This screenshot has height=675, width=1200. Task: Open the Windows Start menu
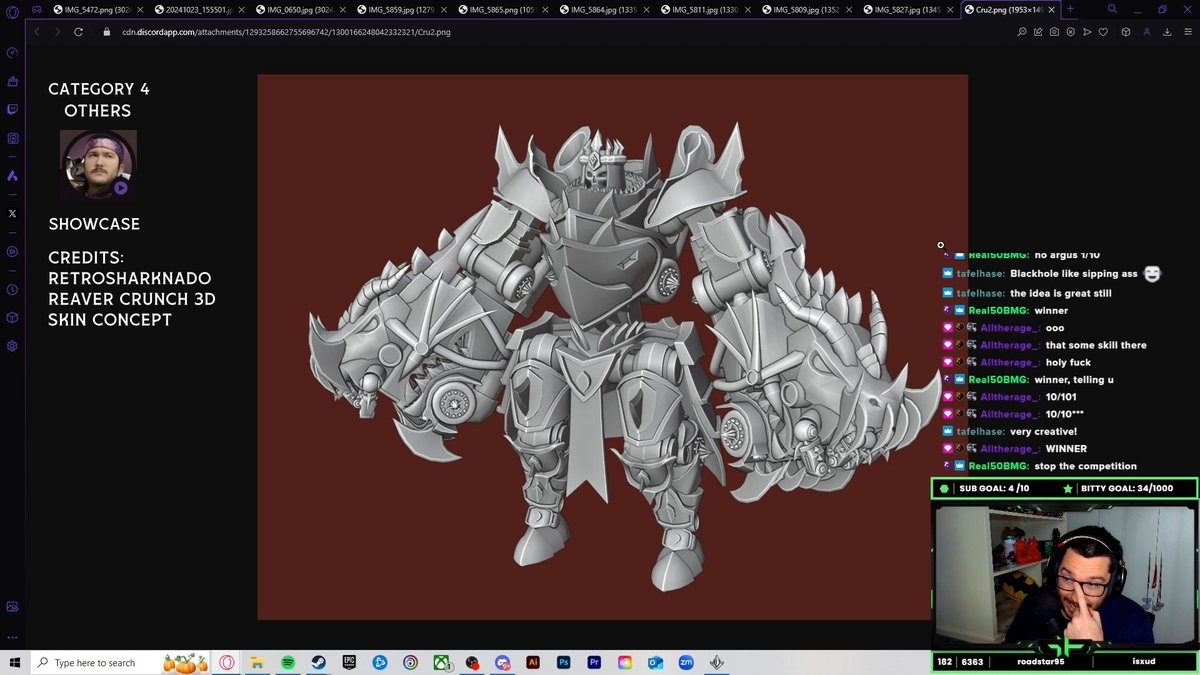[15, 662]
